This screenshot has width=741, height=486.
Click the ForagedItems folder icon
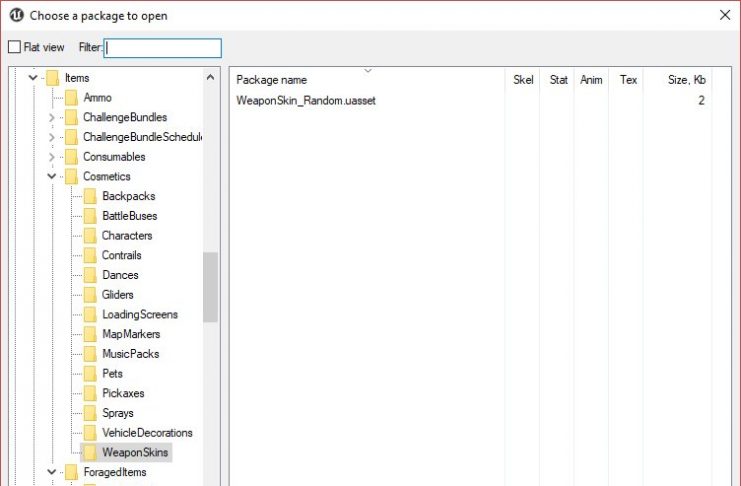[x=71, y=472]
